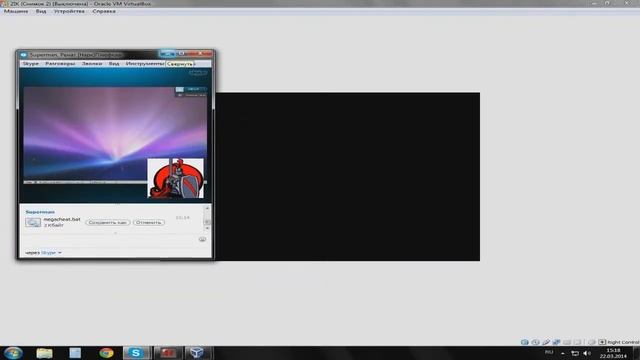Screen dimensions: 640x360
Task: Click the Show Desktop strip on taskbar
Action: pyautogui.click(x=637, y=353)
